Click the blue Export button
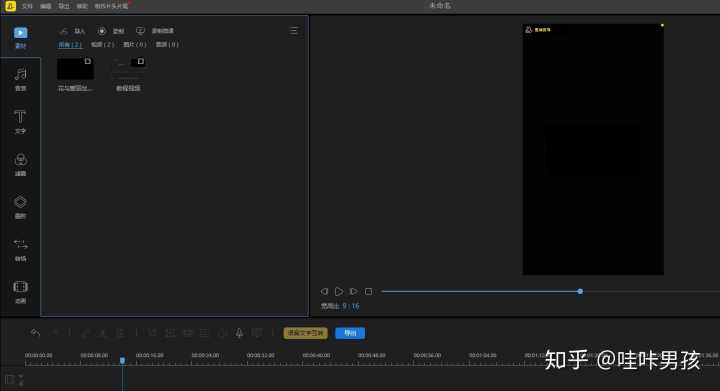Viewport: 720px width, 391px height. click(x=350, y=333)
